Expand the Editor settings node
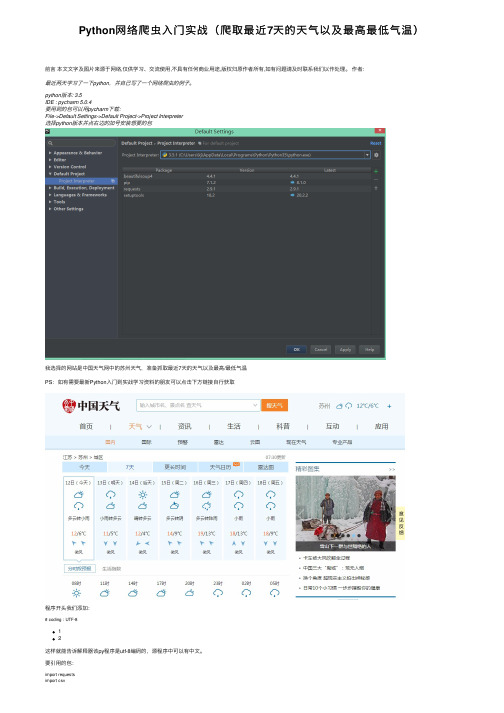Screen dimensions: 504x713 click(50, 160)
